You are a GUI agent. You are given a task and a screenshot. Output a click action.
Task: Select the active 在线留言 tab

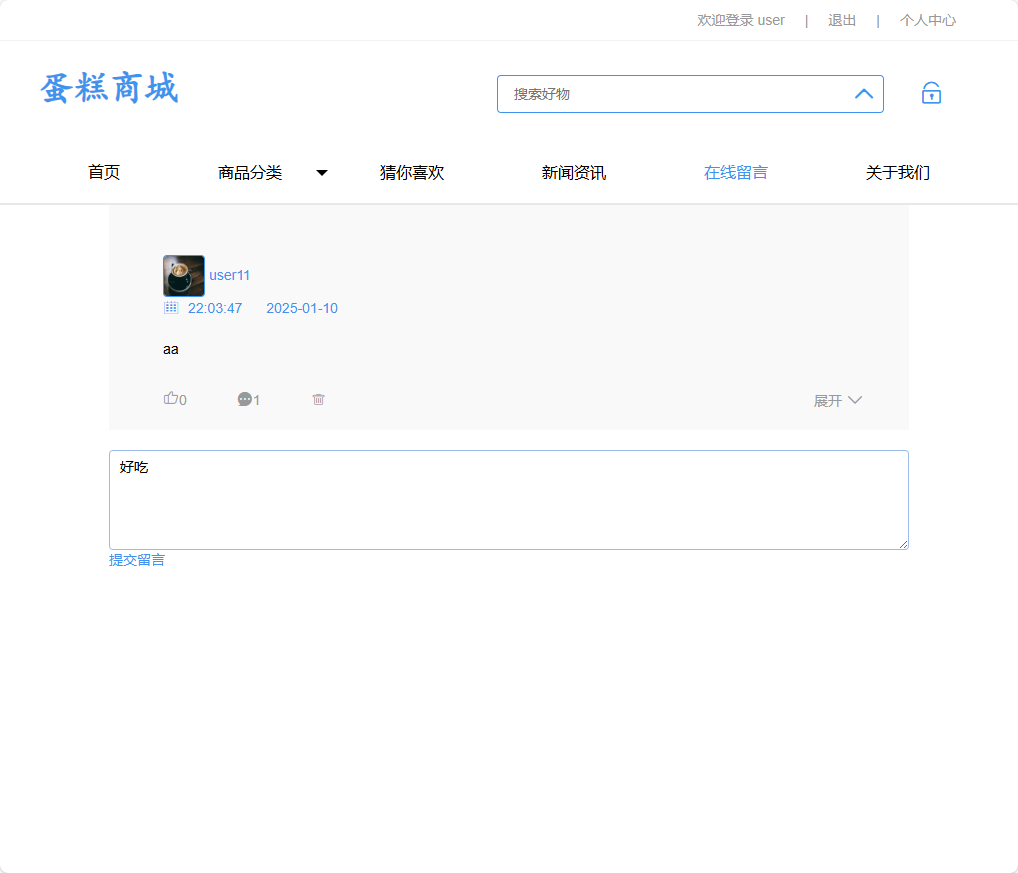[735, 172]
